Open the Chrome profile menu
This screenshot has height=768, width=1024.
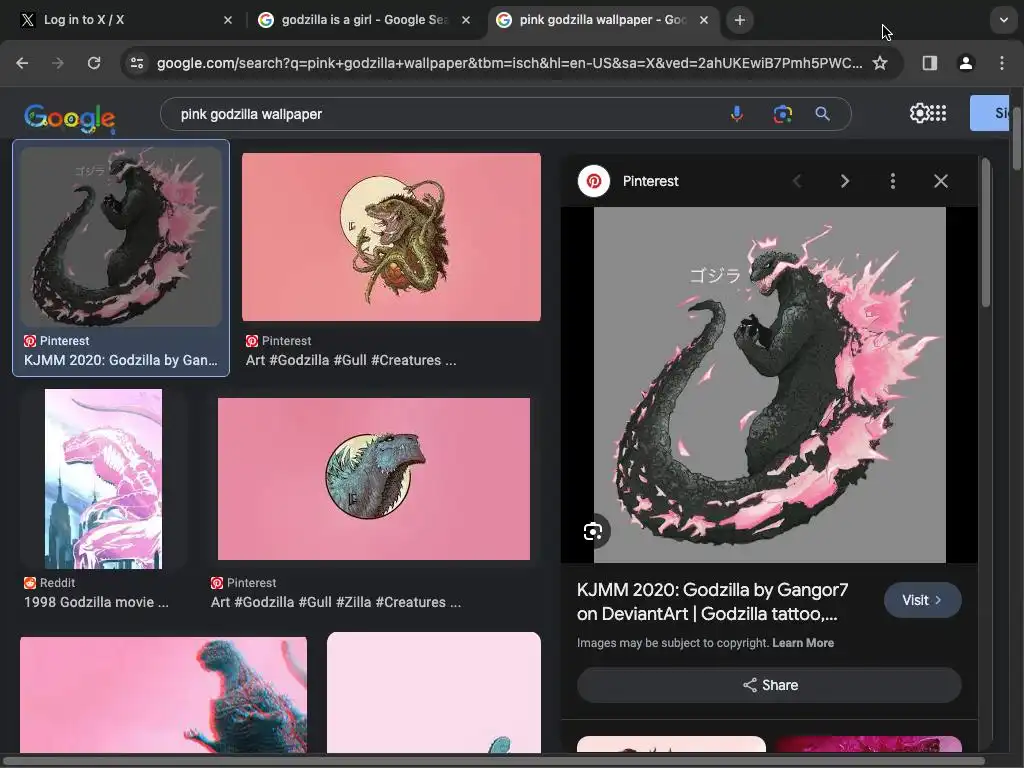pos(965,63)
